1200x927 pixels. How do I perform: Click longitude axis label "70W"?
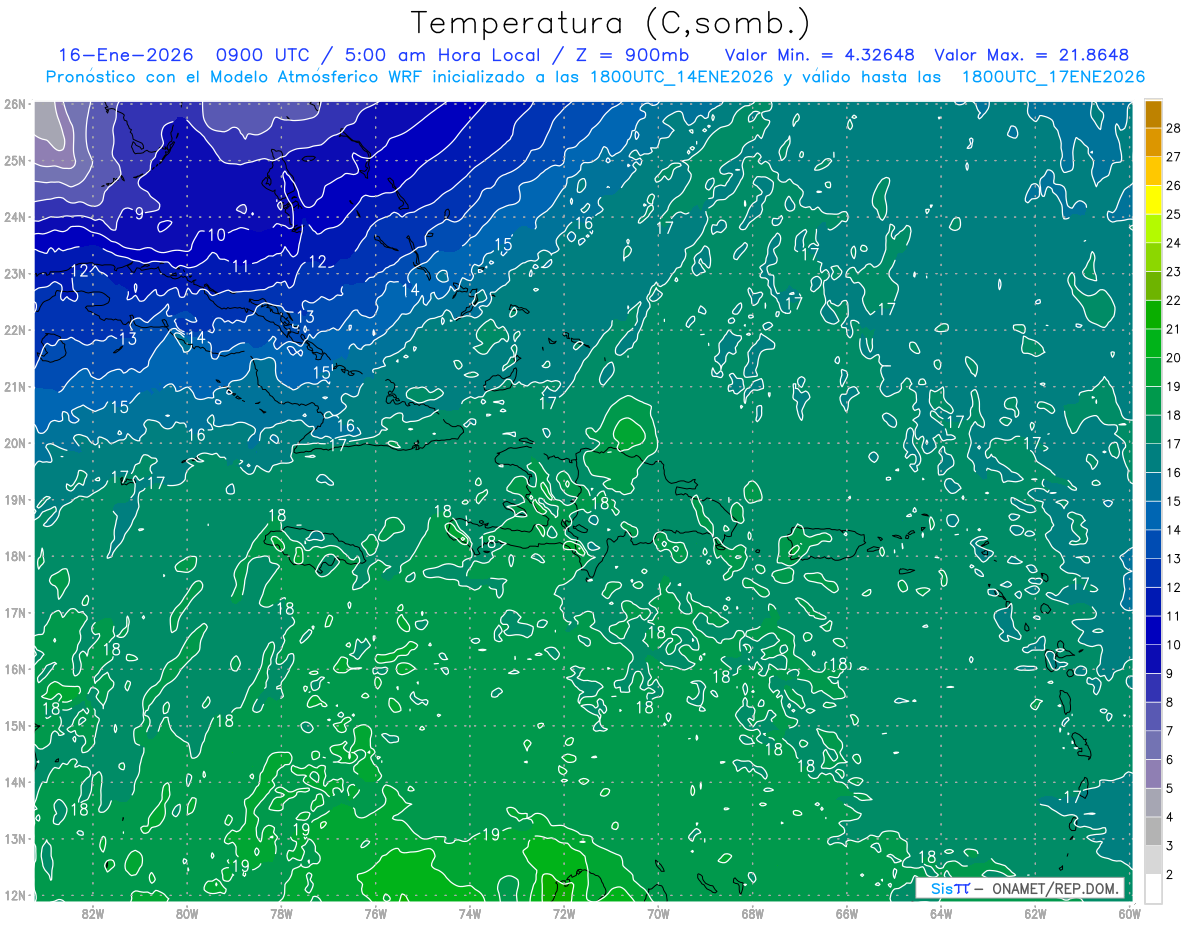click(x=658, y=913)
